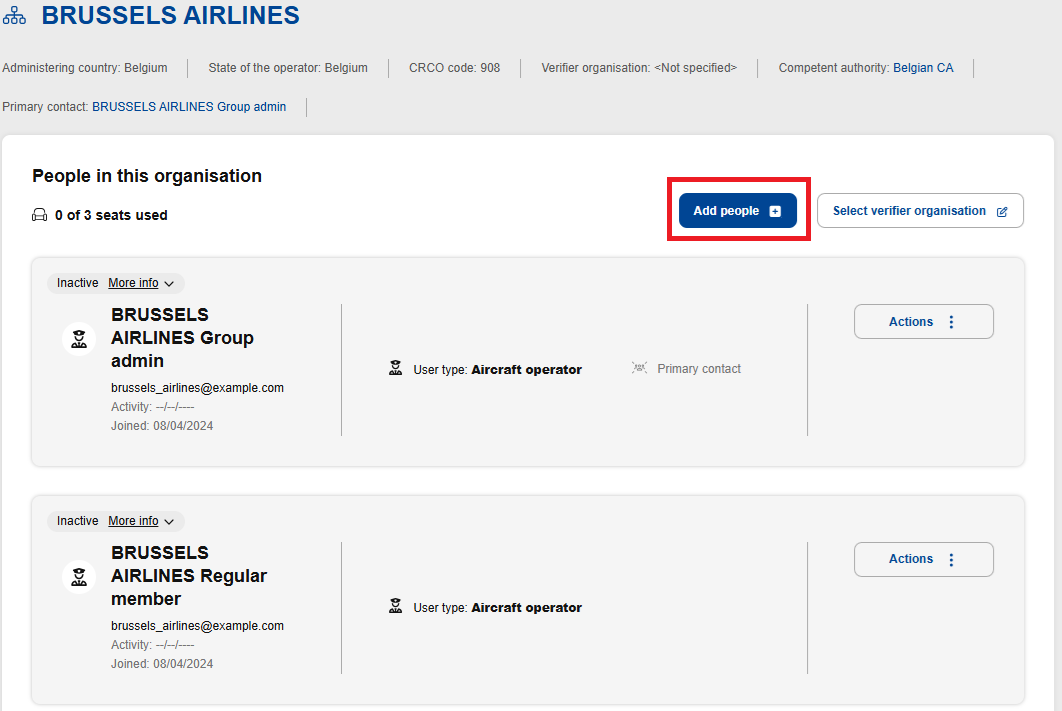Open the Belgian CA competent authority link
Viewport: 1062px width, 711px height.
(x=923, y=68)
